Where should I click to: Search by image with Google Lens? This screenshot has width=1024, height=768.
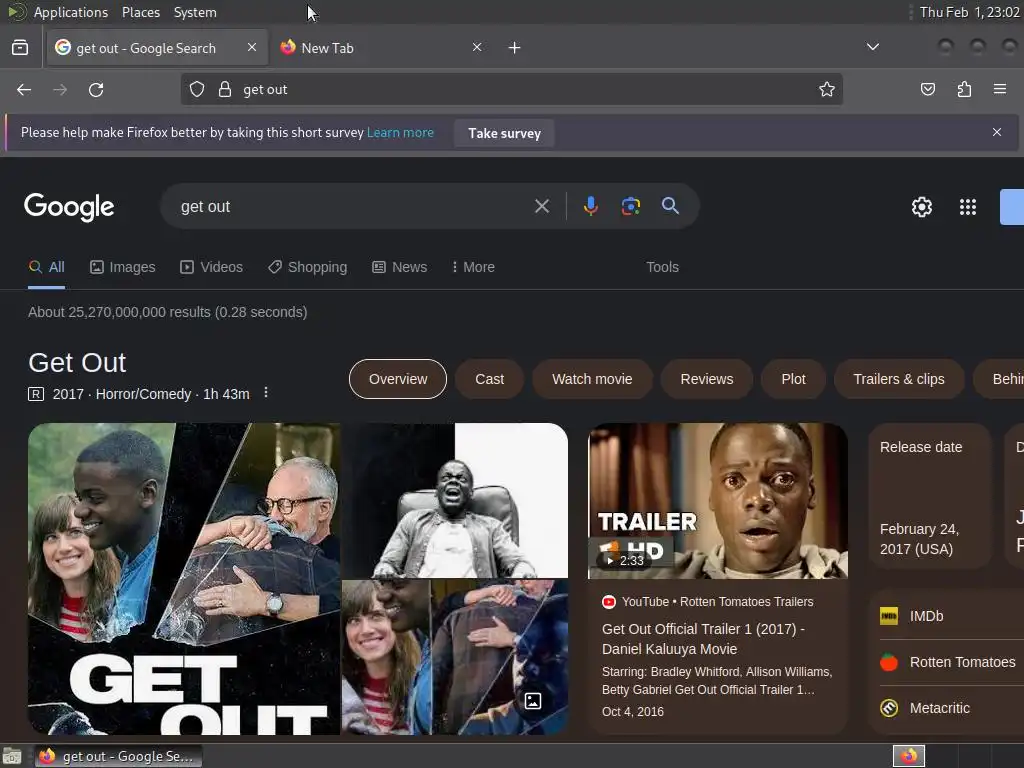pyautogui.click(x=631, y=206)
